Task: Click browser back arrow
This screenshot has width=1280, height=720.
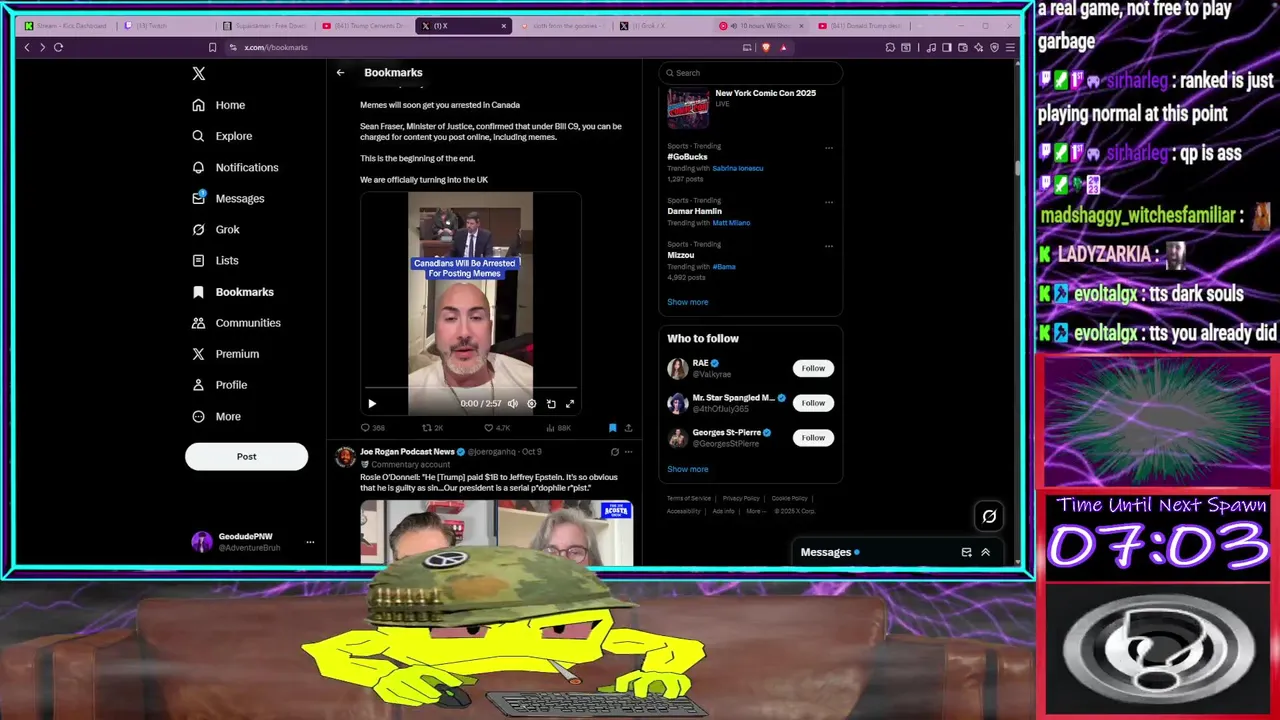Action: click(x=27, y=47)
